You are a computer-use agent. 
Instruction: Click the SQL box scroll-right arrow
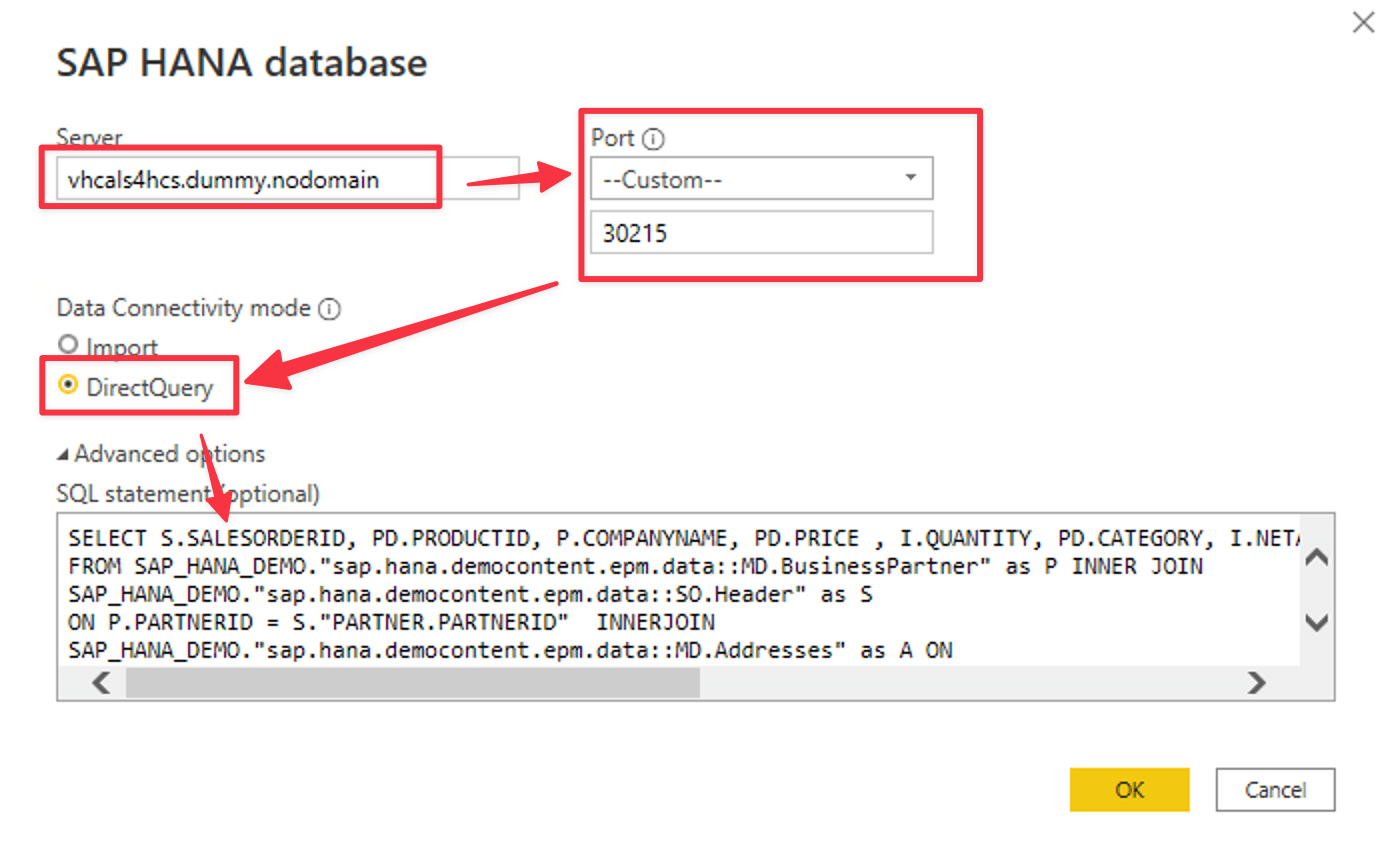pyautogui.click(x=1257, y=683)
